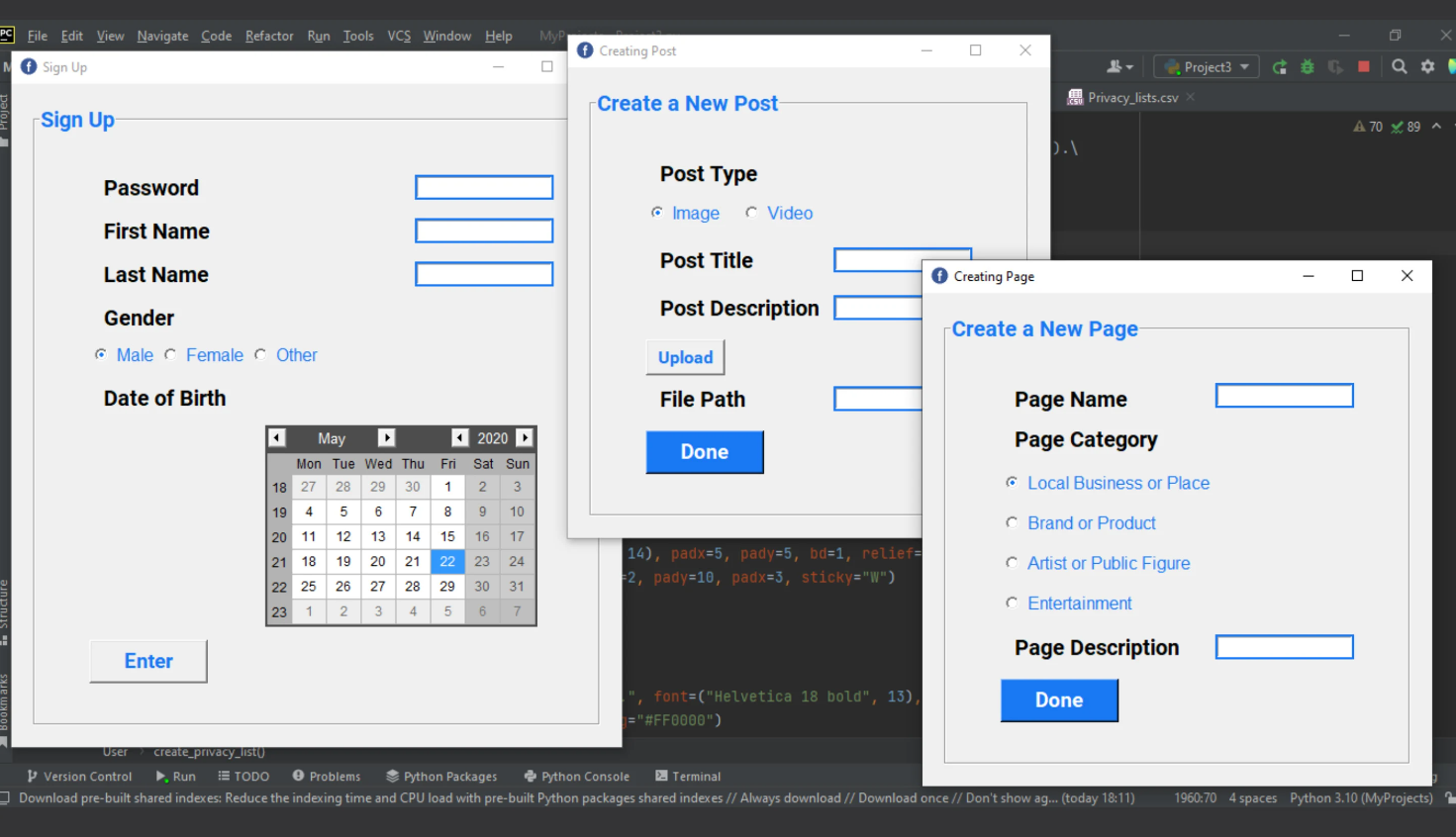Click the Privacy_lists.csv file icon tab
Image resolution: width=1456 pixels, height=837 pixels.
[x=1075, y=97]
